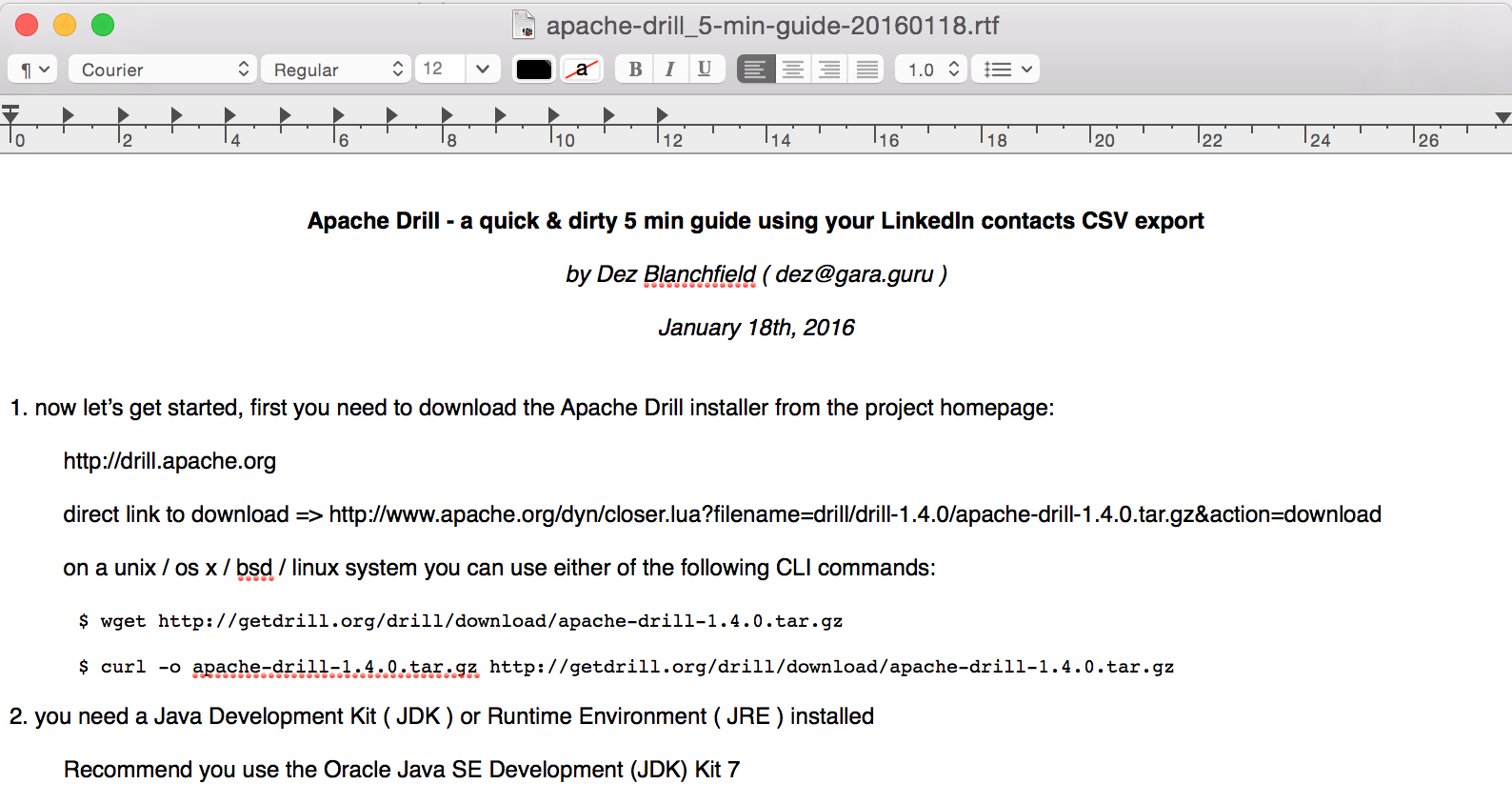This screenshot has height=804, width=1512.
Task: Click the green zoom window button
Action: (x=103, y=25)
